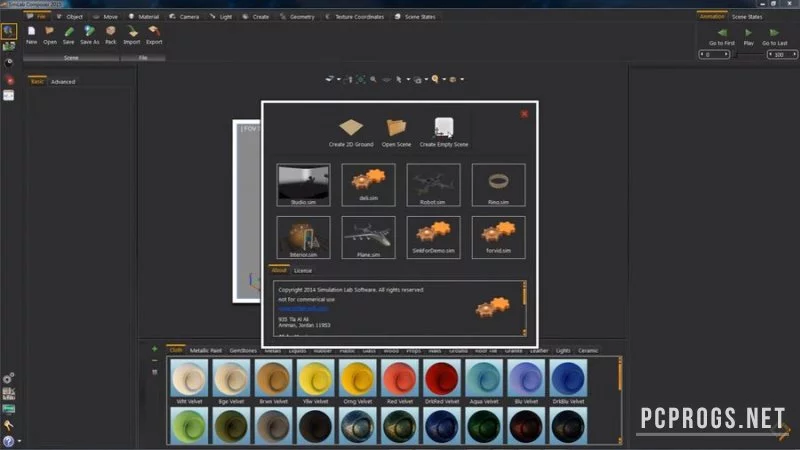Open the forvid.sim sample scene thumbnail

(x=498, y=237)
